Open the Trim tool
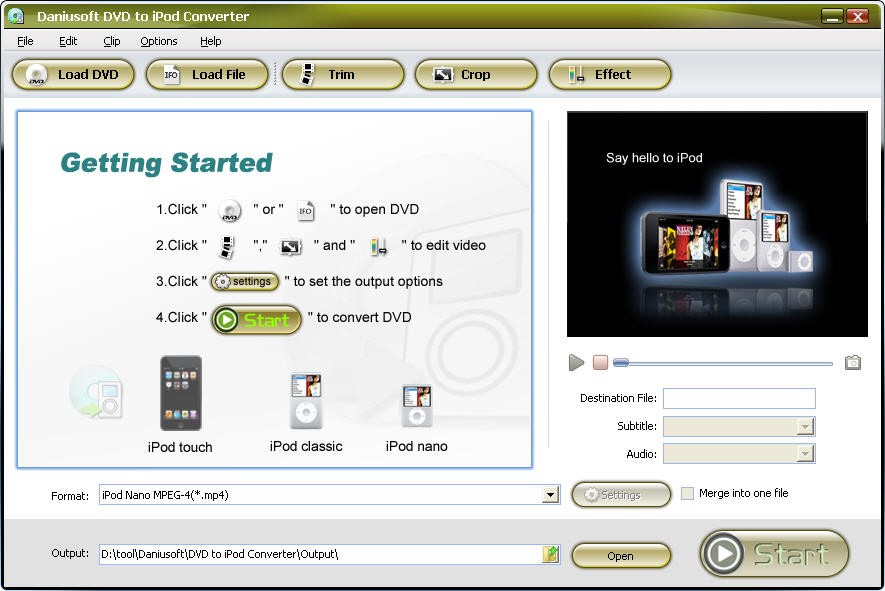Viewport: 885px width, 591px height. 343,75
